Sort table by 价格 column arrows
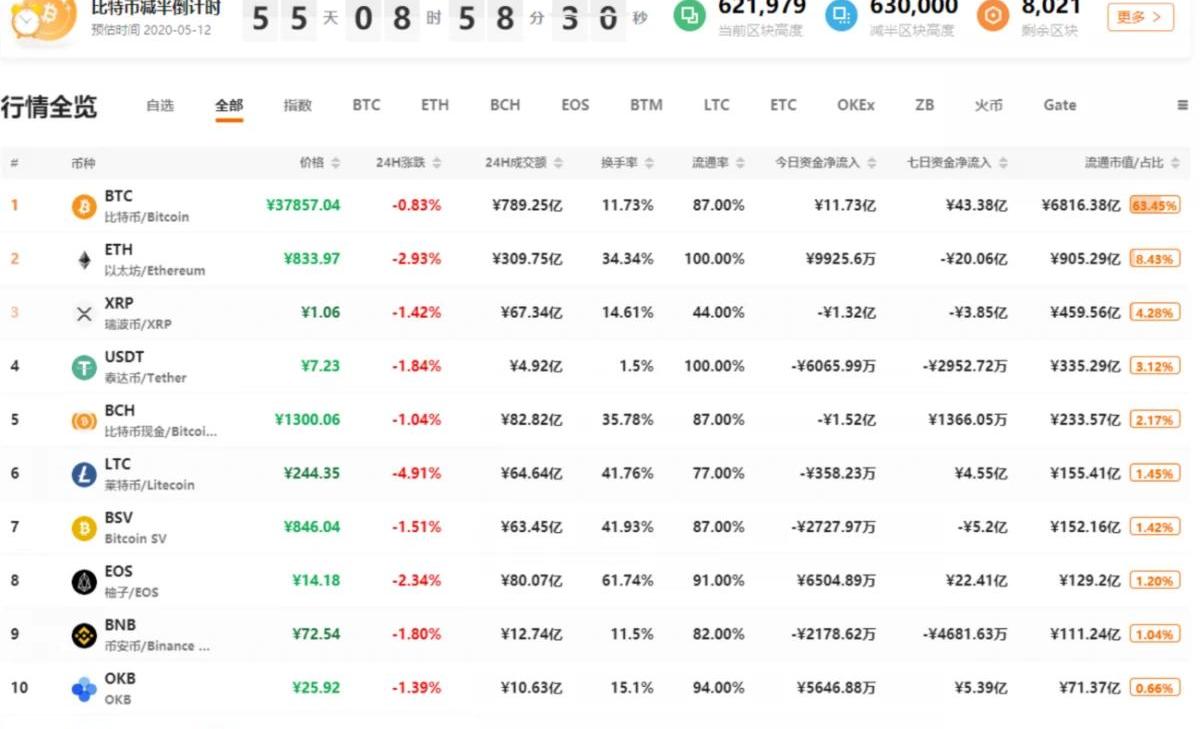 coord(336,163)
